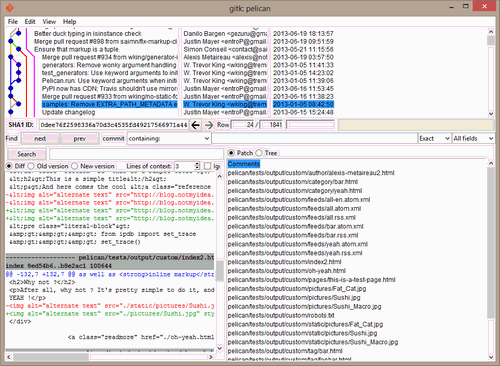
Task: Open feeds/yeah.rss.xml in file list
Action: [295, 253]
